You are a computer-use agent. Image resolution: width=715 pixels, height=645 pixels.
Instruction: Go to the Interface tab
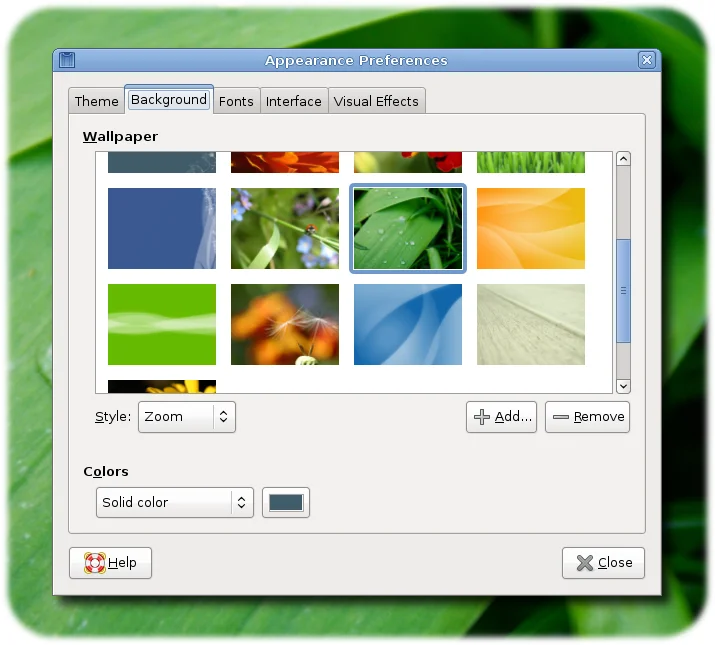(294, 101)
